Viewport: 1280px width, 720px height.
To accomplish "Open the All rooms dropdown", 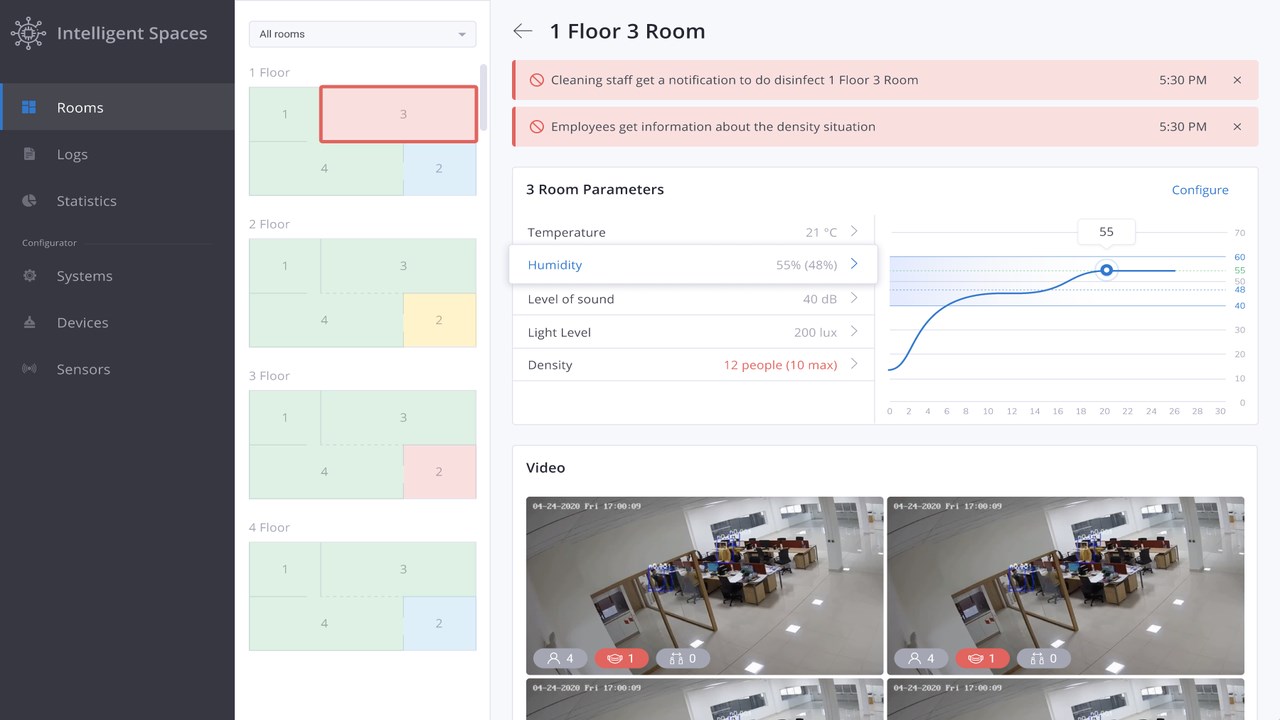I will 363,34.
